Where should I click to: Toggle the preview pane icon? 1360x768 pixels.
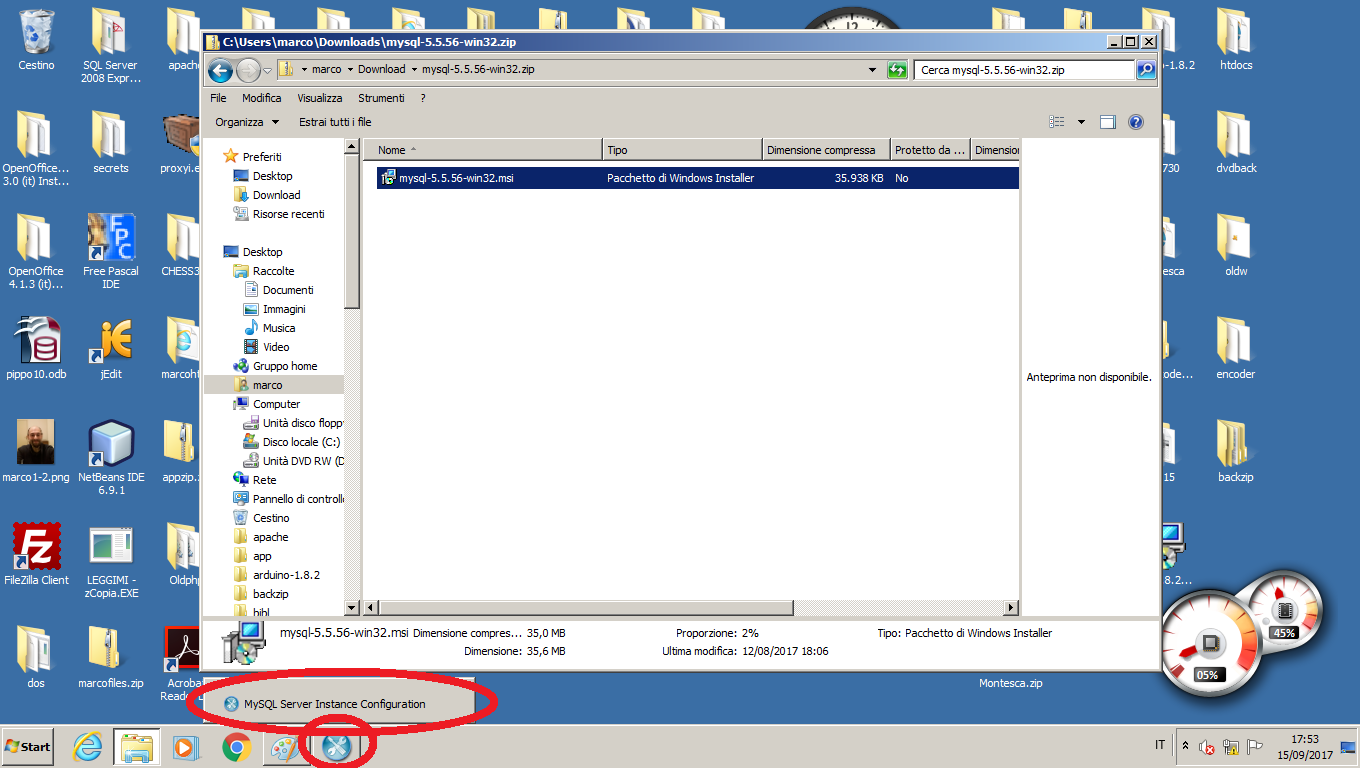(1107, 122)
